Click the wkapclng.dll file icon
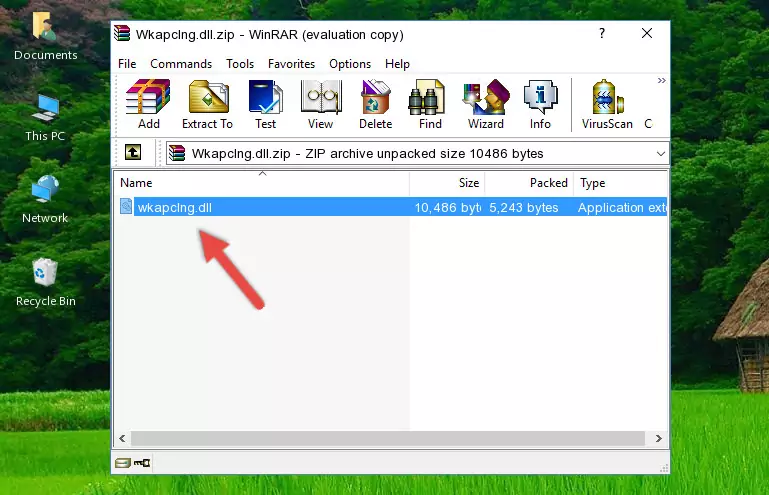 [126, 207]
